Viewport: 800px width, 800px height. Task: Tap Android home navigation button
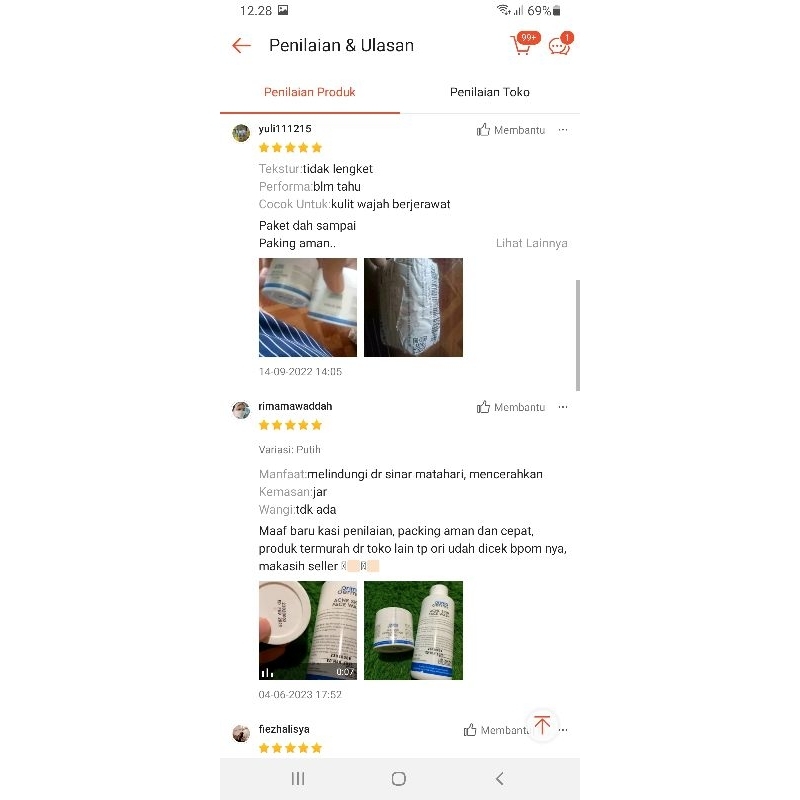398,779
